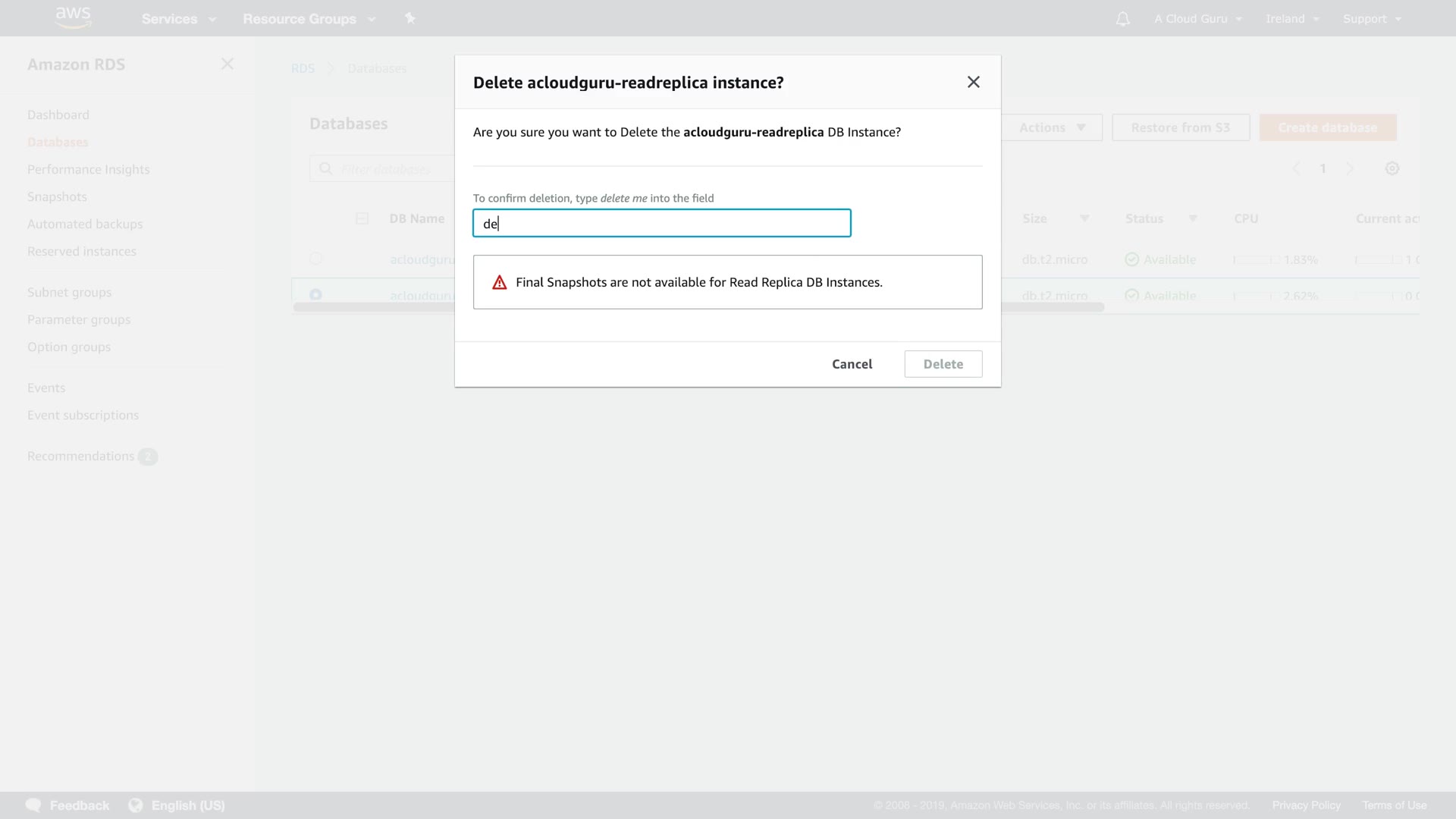The height and width of the screenshot is (819, 1456).
Task: Close the delete instance dialog
Action: (973, 82)
